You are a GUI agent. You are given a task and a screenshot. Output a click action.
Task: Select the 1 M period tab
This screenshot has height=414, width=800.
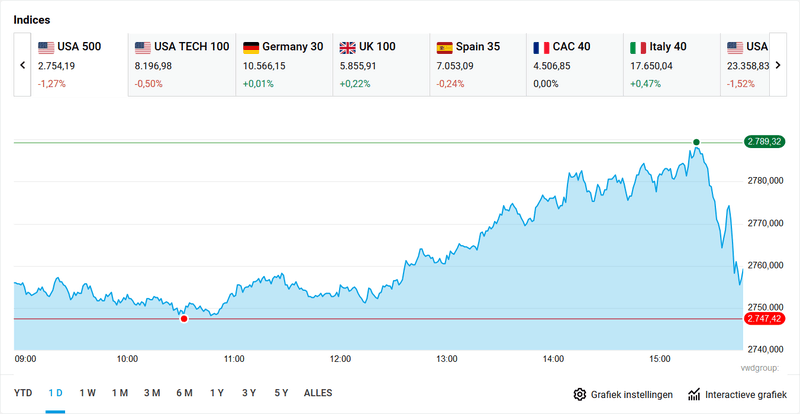point(120,393)
